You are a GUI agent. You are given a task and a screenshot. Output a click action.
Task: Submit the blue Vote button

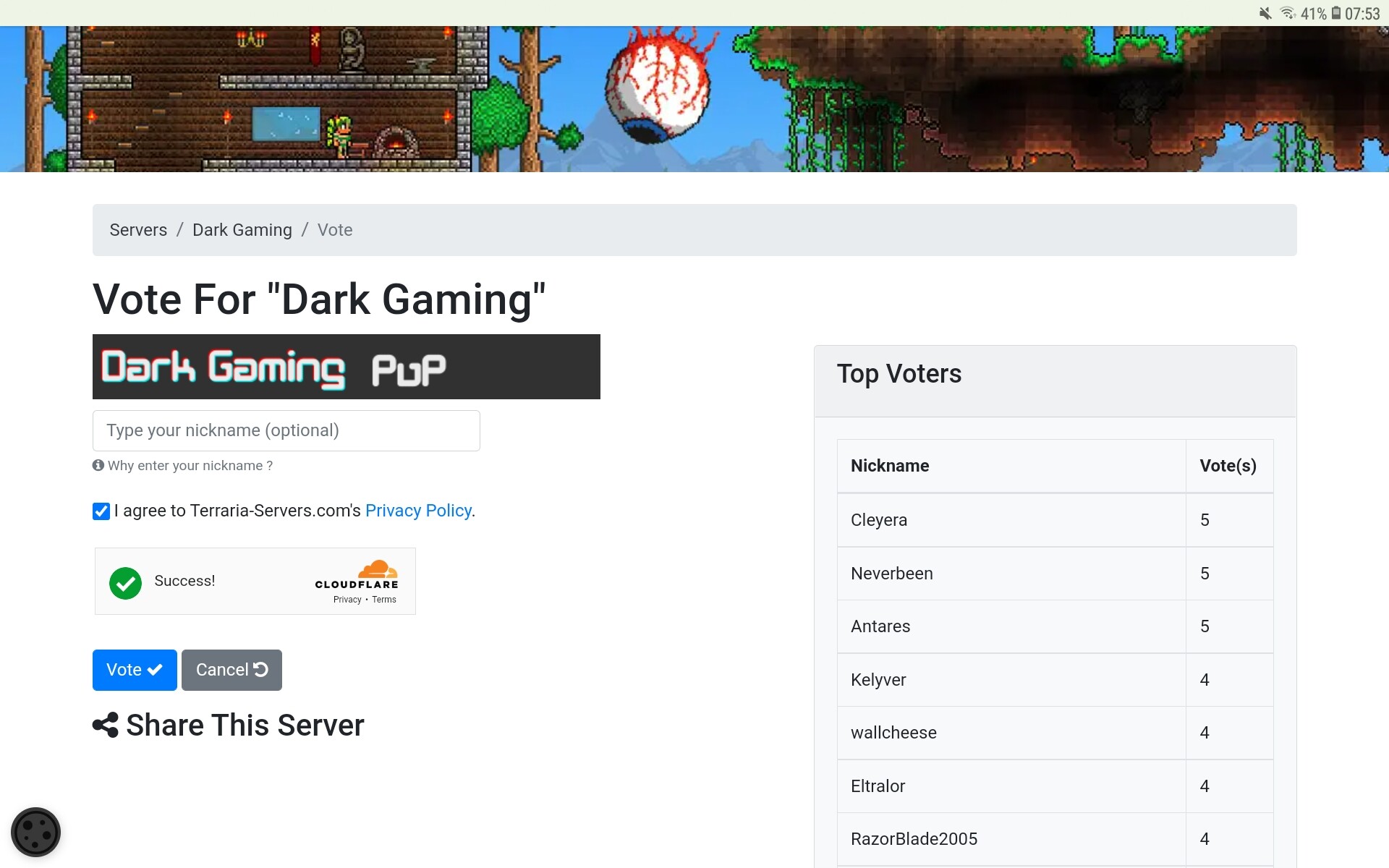click(x=135, y=670)
